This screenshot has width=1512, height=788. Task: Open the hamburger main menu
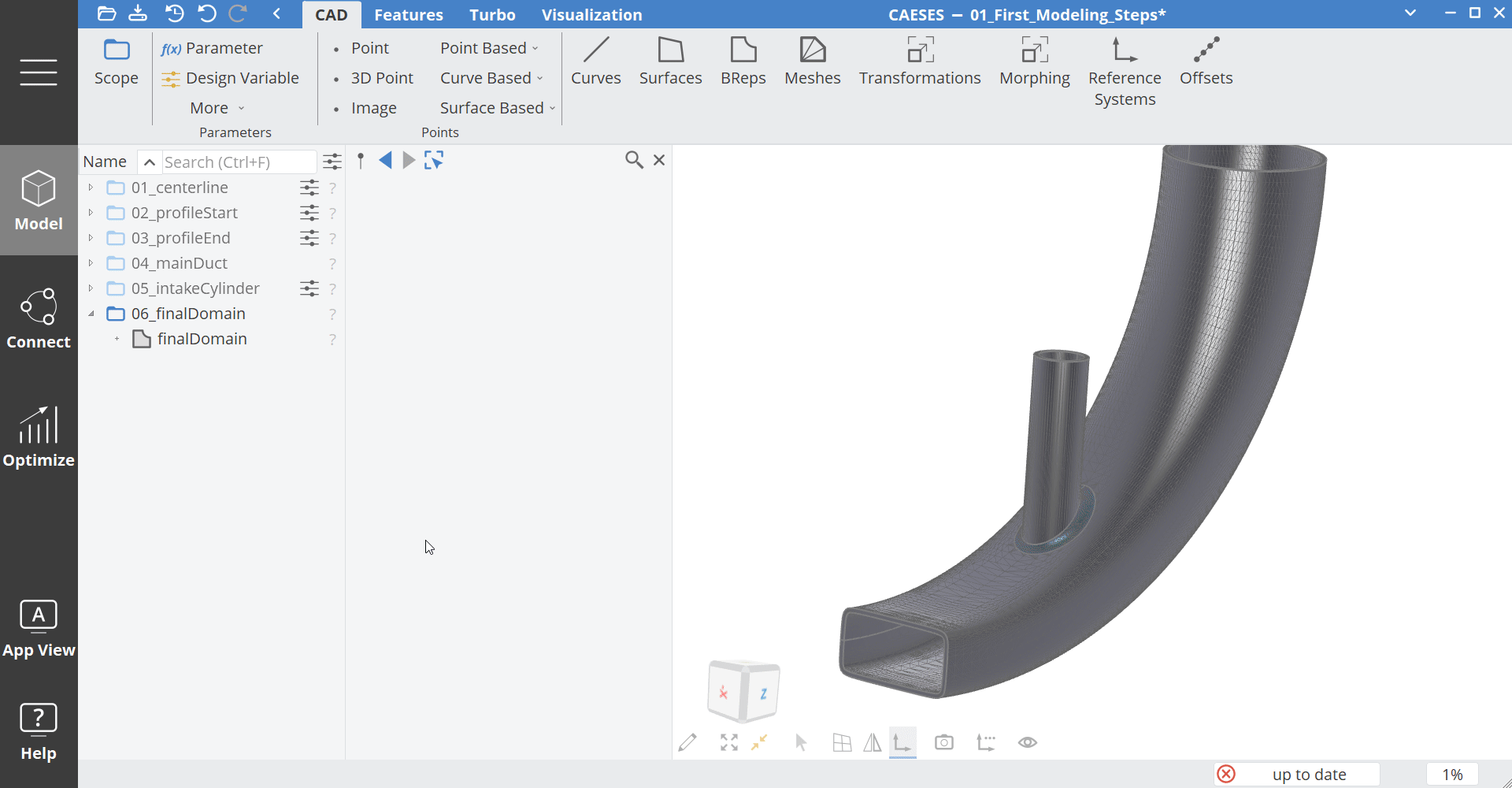coord(39,72)
